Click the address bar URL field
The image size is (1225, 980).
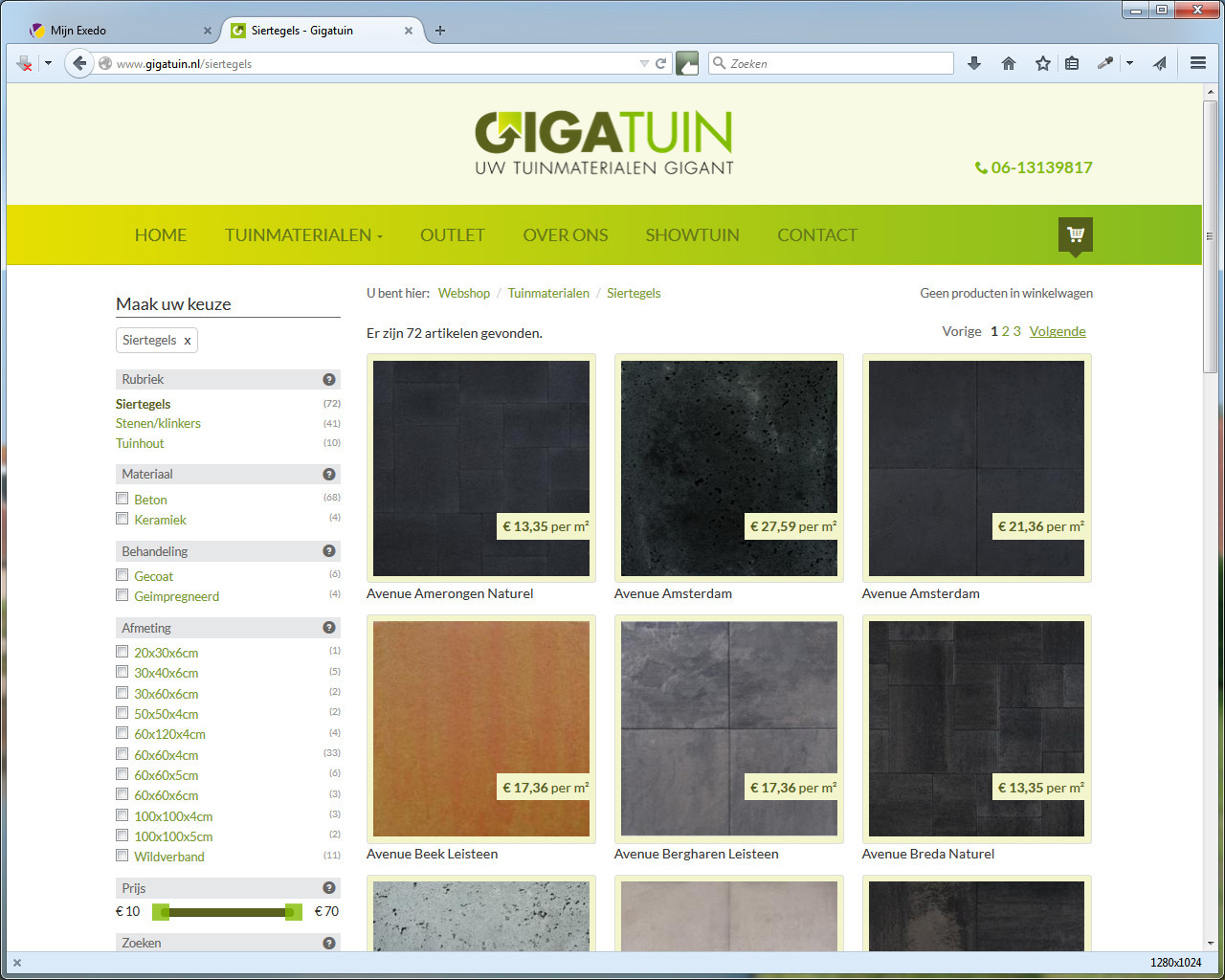373,63
